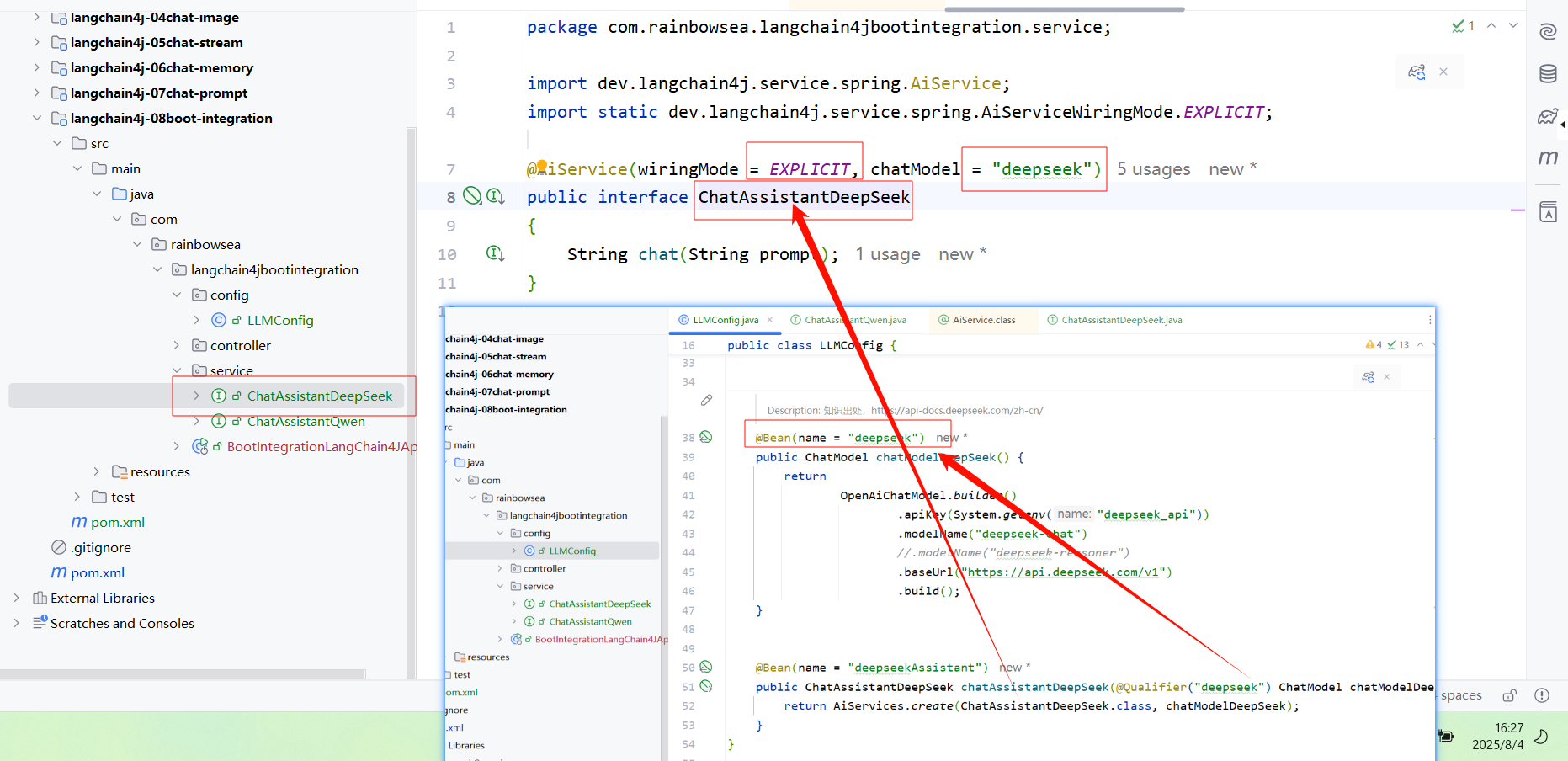Open the Documentation tool window
The height and width of the screenshot is (761, 1568).
(x=1548, y=212)
